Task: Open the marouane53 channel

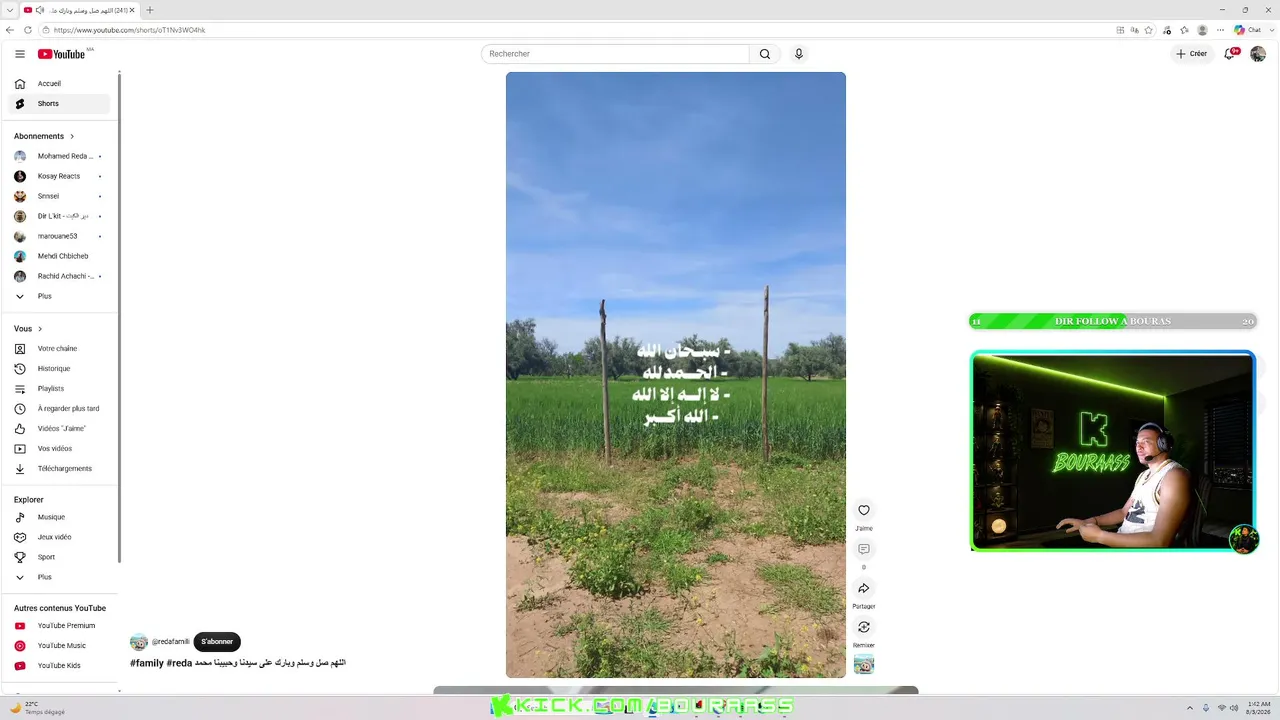Action: 59,236
